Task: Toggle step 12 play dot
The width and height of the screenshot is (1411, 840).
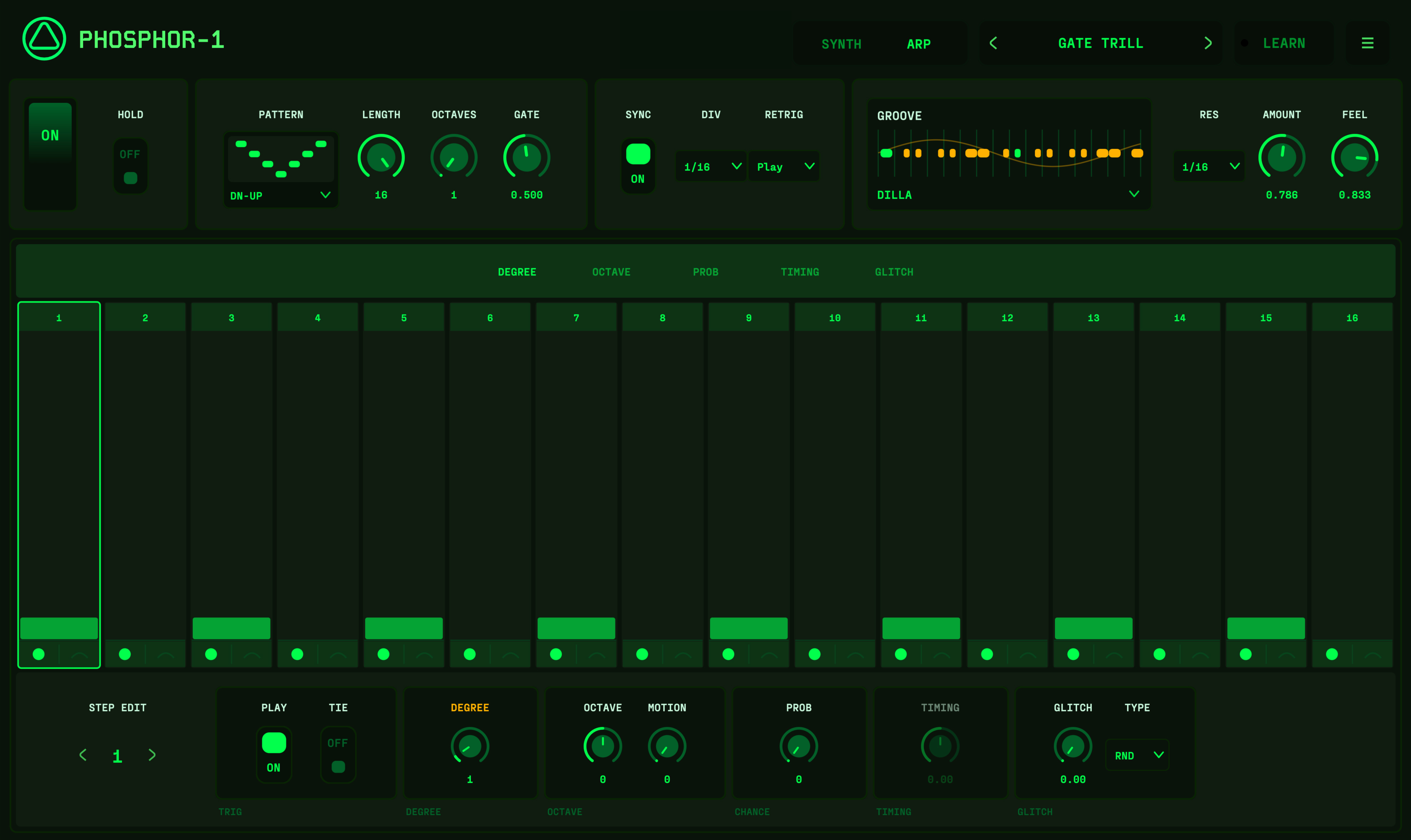Action: pos(987,654)
